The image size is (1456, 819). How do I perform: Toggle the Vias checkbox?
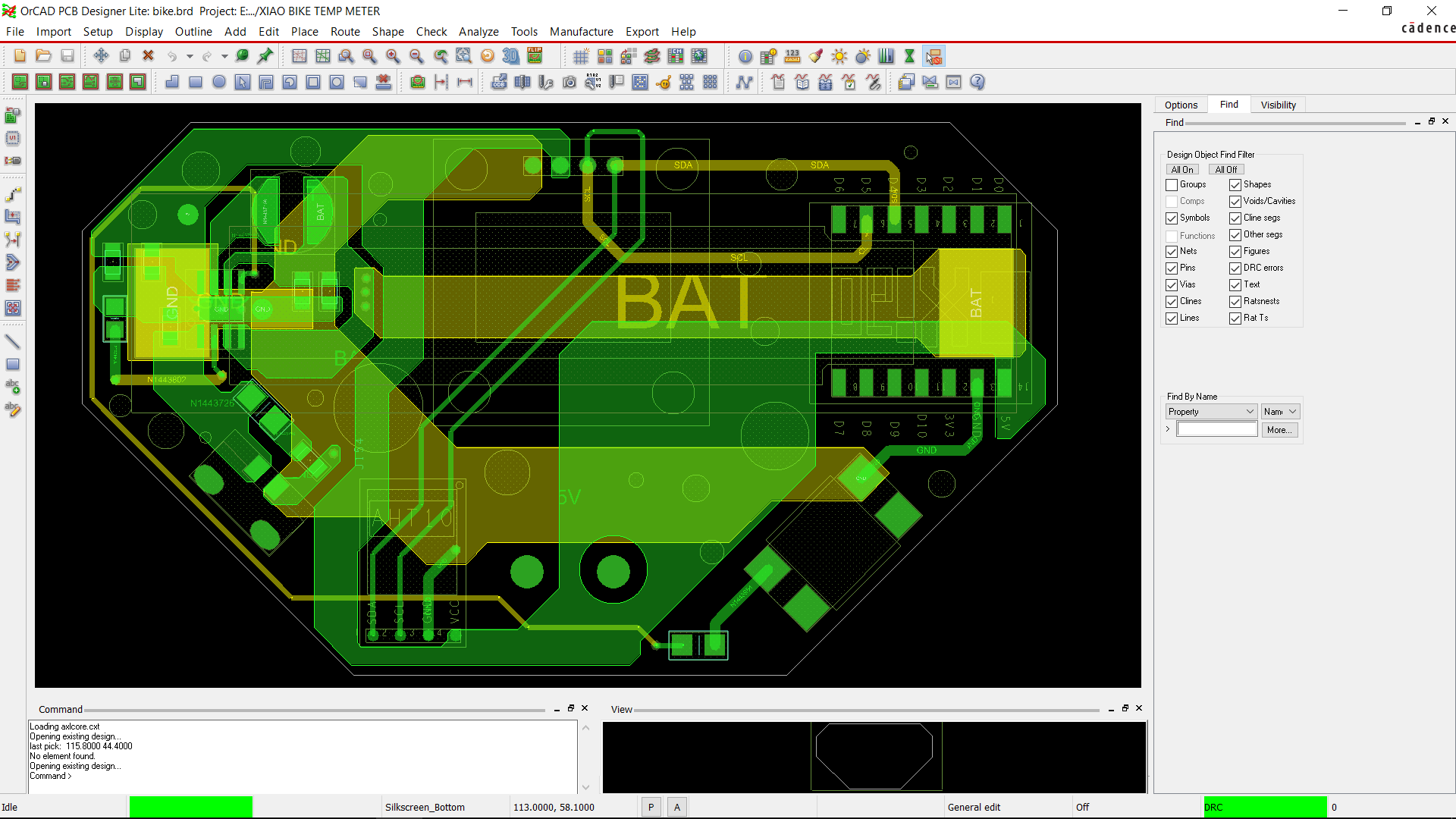1172,285
